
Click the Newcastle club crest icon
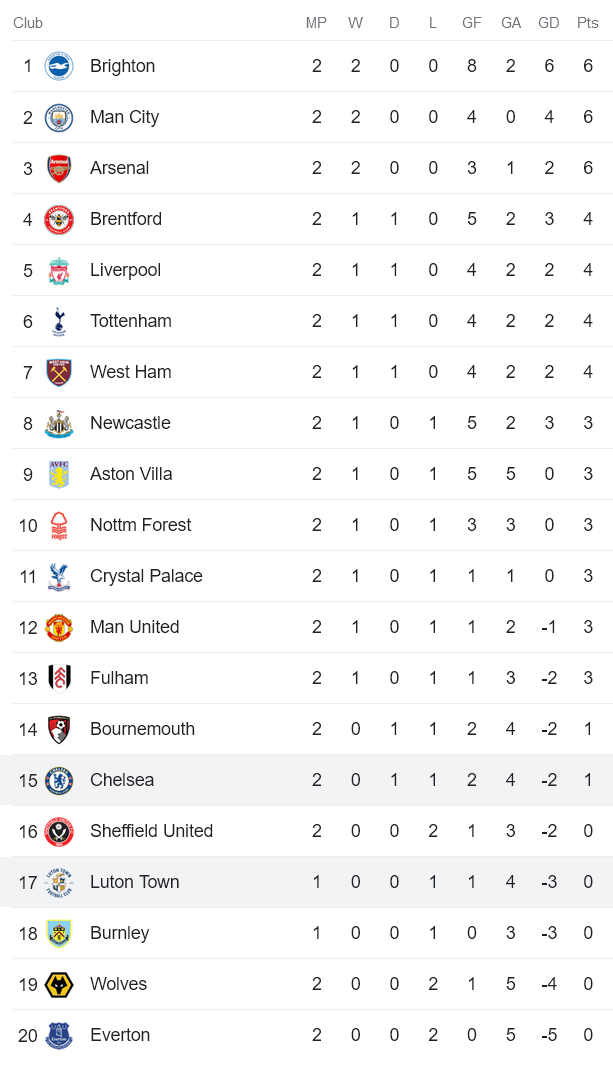(x=59, y=424)
